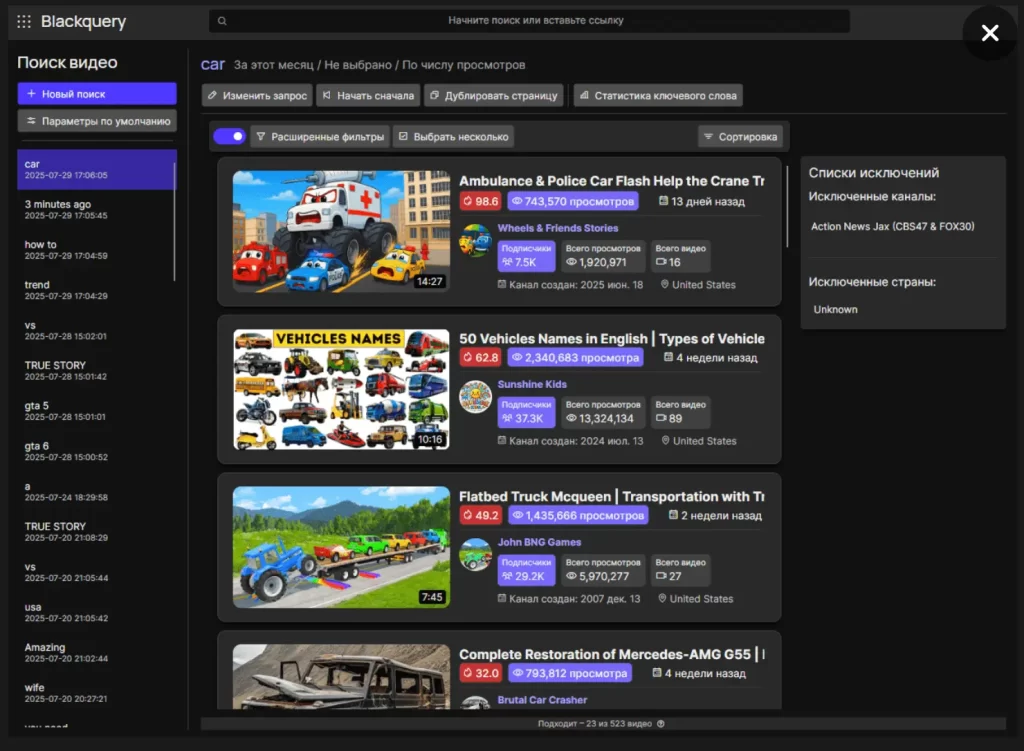Click the Wheels & Friends Stories channel avatar

[475, 241]
